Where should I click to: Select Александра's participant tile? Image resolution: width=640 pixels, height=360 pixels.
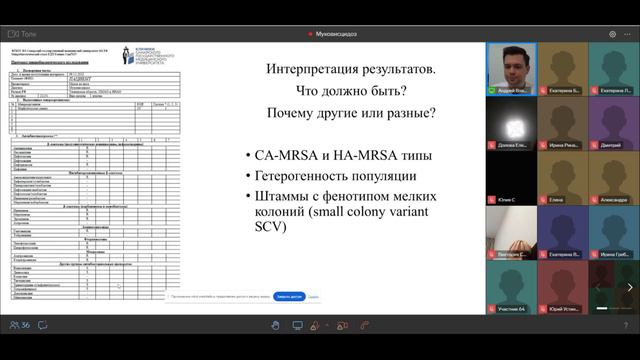tap(614, 178)
